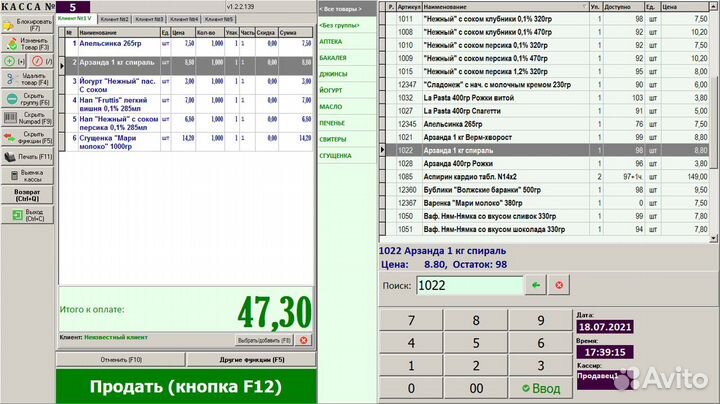
Task: Switch to the Клиент №5 tab
Action: pyautogui.click(x=220, y=19)
